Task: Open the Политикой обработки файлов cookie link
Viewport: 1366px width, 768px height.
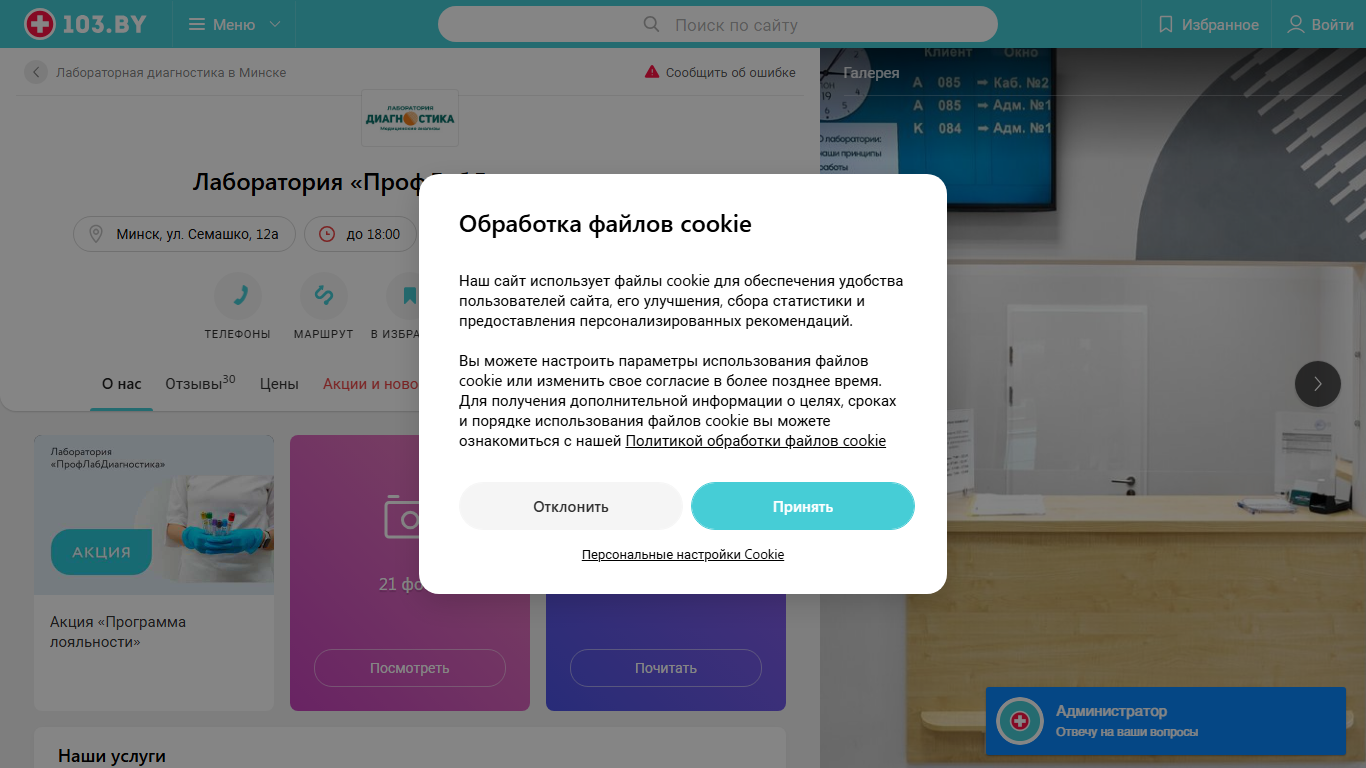Action: point(756,441)
